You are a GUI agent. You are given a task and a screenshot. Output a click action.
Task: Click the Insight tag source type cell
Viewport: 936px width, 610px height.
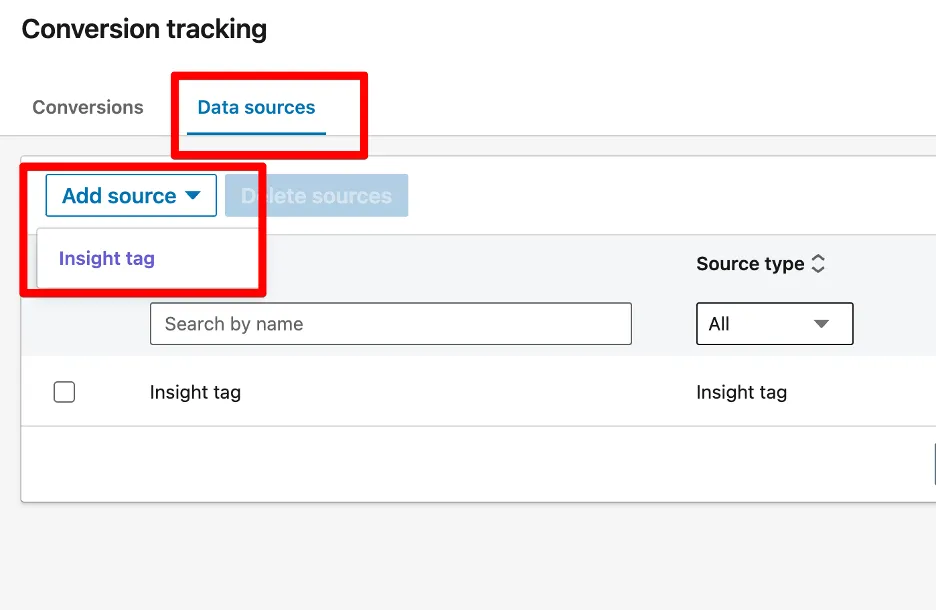pos(741,393)
